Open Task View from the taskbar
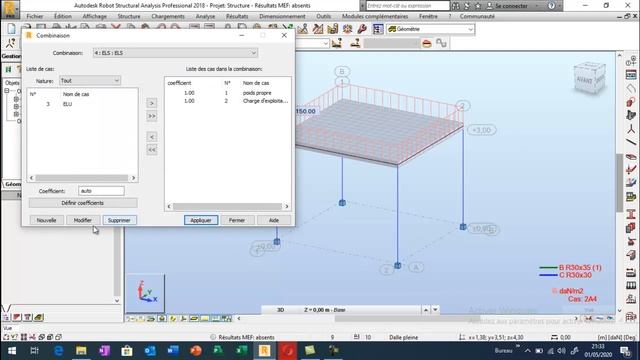The image size is (640, 360). (34, 351)
